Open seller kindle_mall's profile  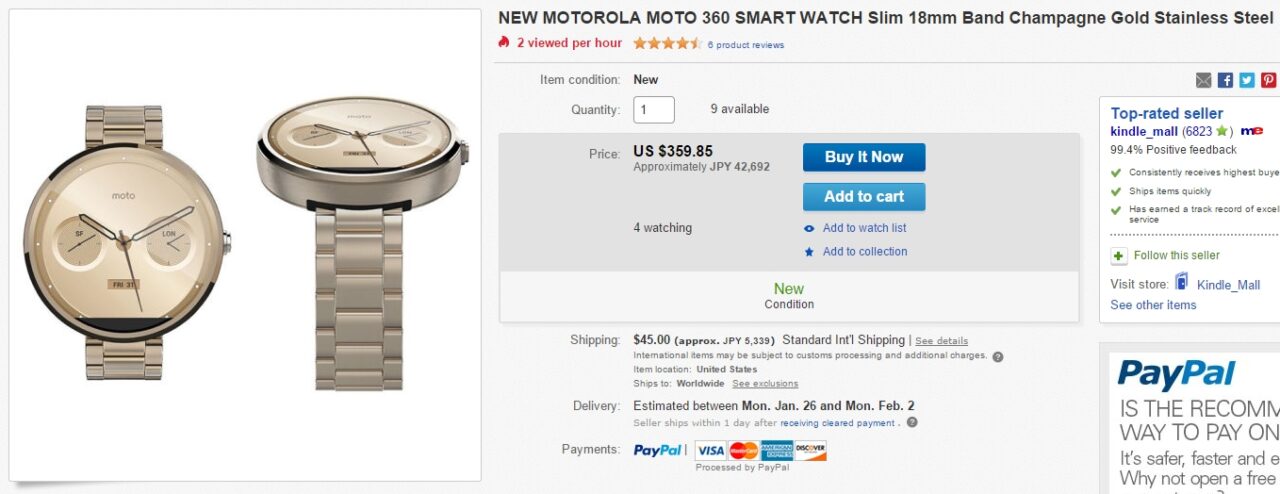pos(1144,131)
